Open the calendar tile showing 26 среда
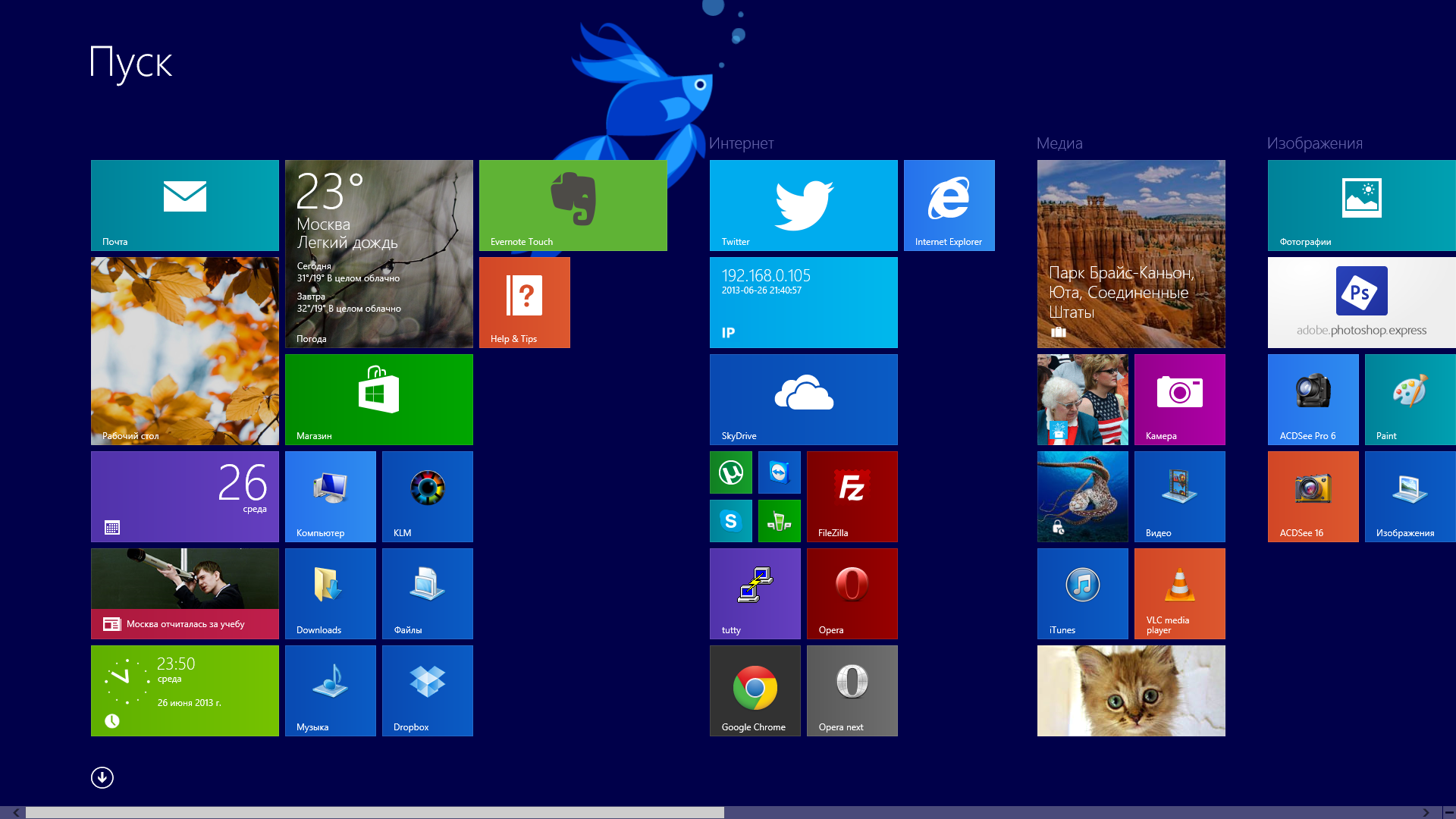Viewport: 1456px width, 819px height. click(x=185, y=497)
